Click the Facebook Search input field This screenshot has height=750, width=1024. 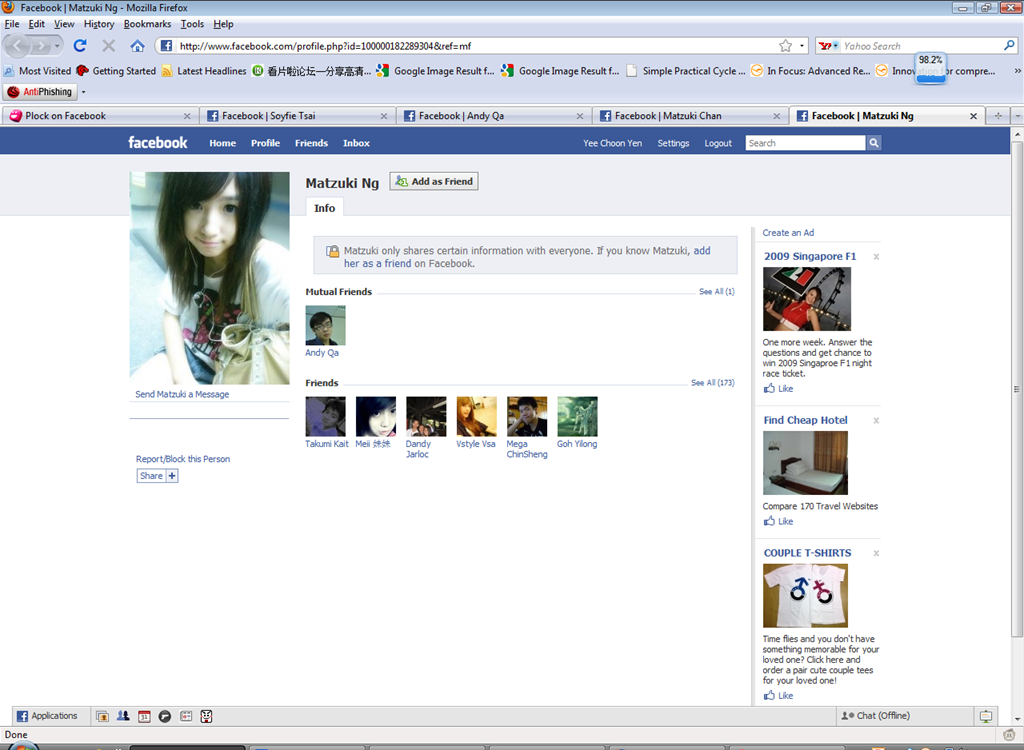coord(805,143)
